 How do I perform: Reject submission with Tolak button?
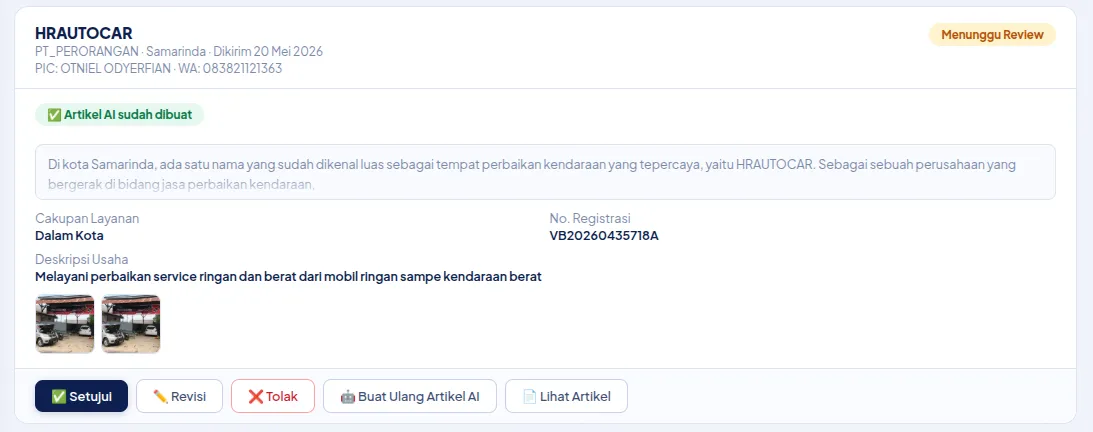point(273,396)
